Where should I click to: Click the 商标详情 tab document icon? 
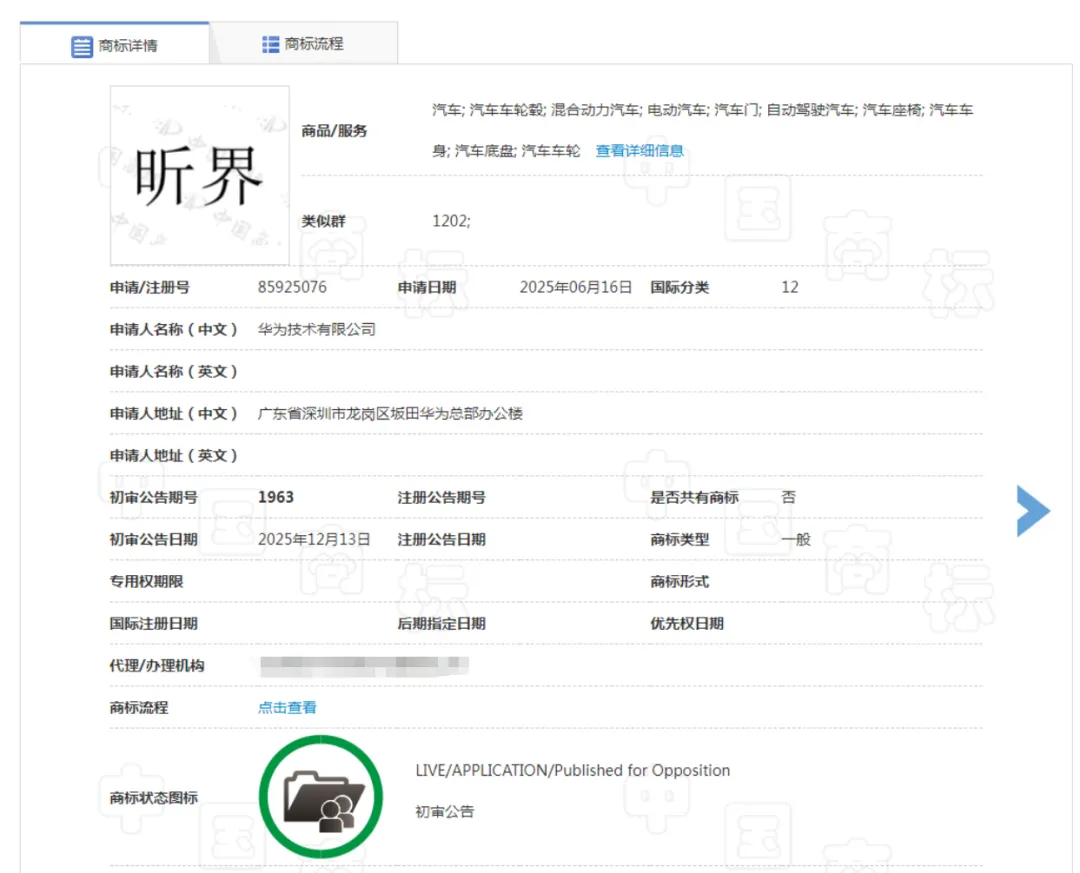coord(81,44)
